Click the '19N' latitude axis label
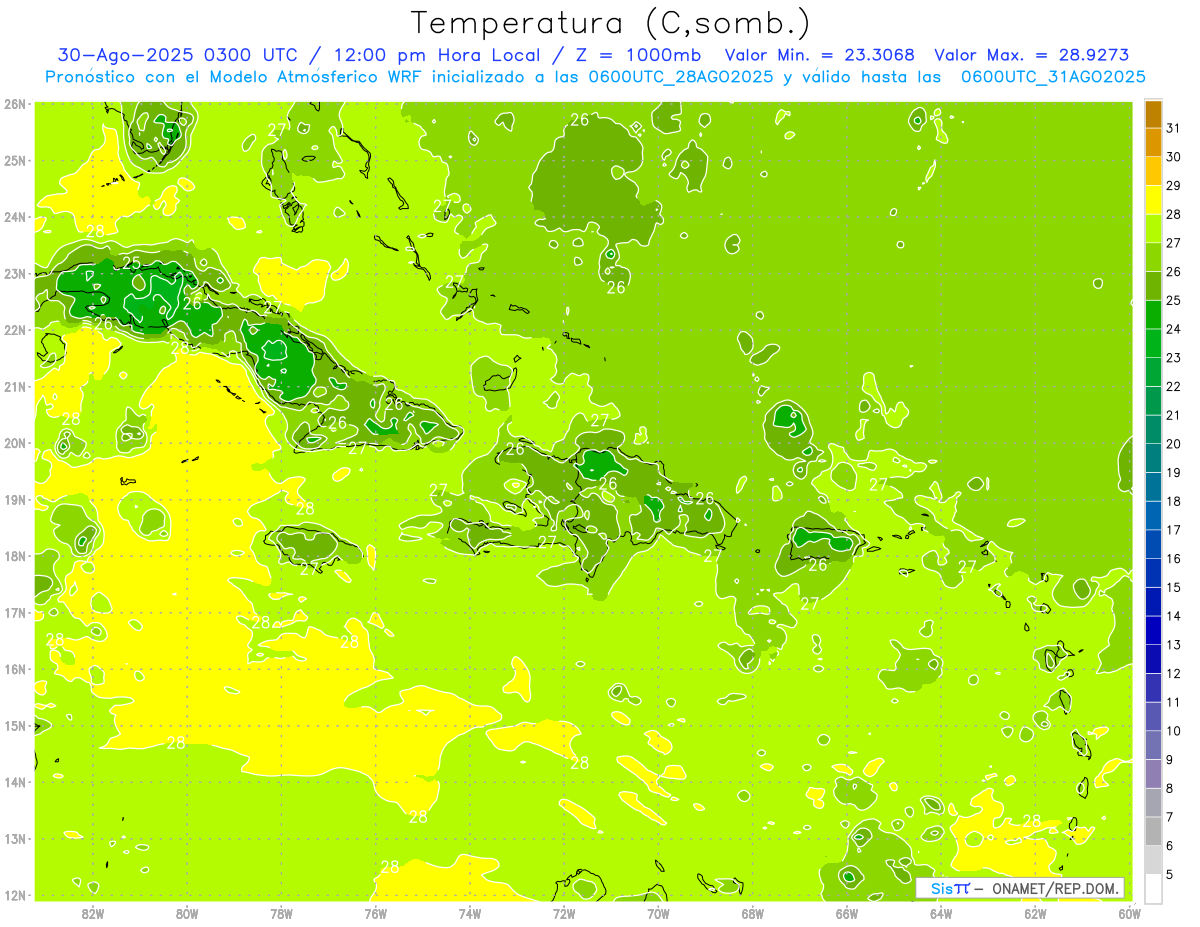Screen dimensions: 1200x927 click(15, 499)
